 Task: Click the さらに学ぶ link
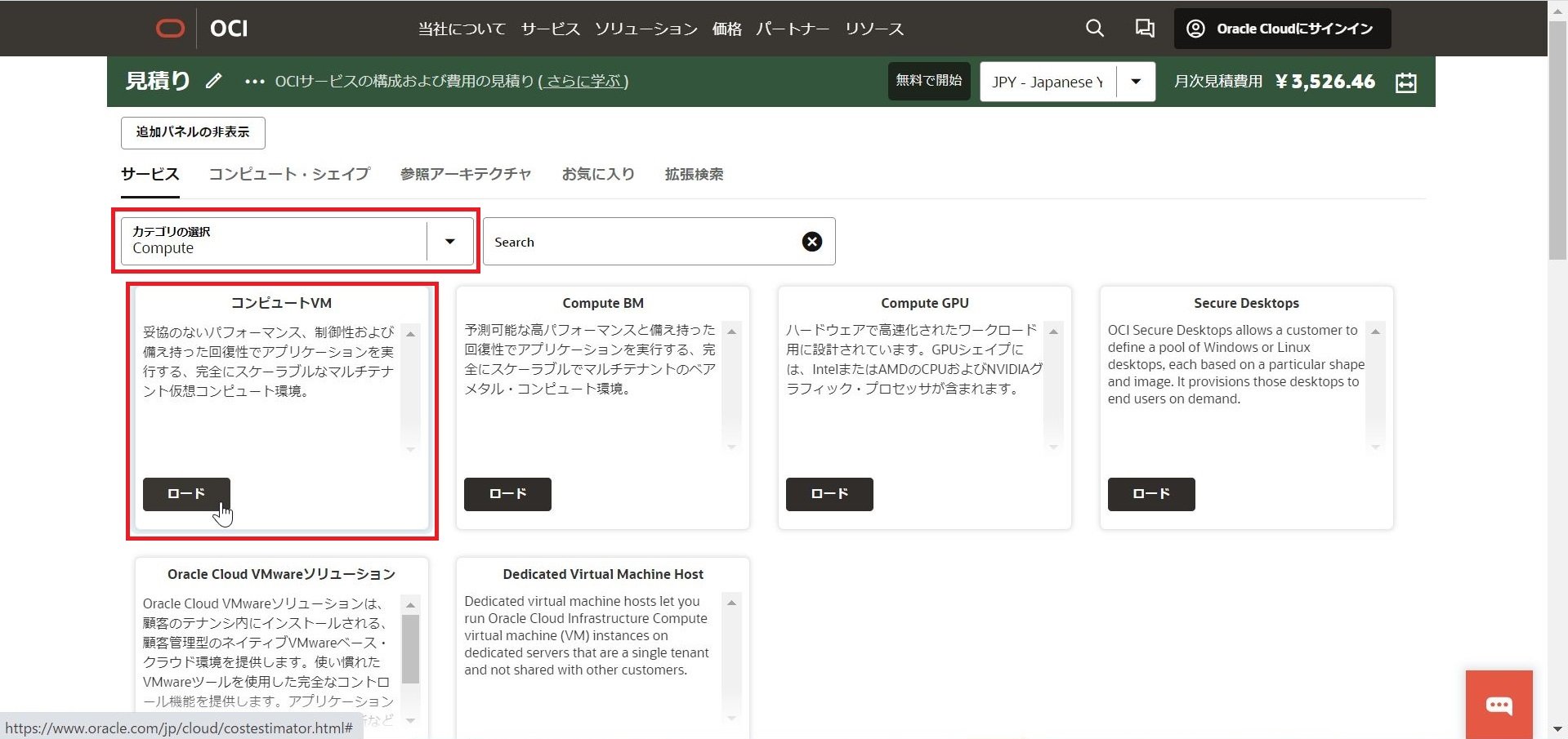[583, 82]
